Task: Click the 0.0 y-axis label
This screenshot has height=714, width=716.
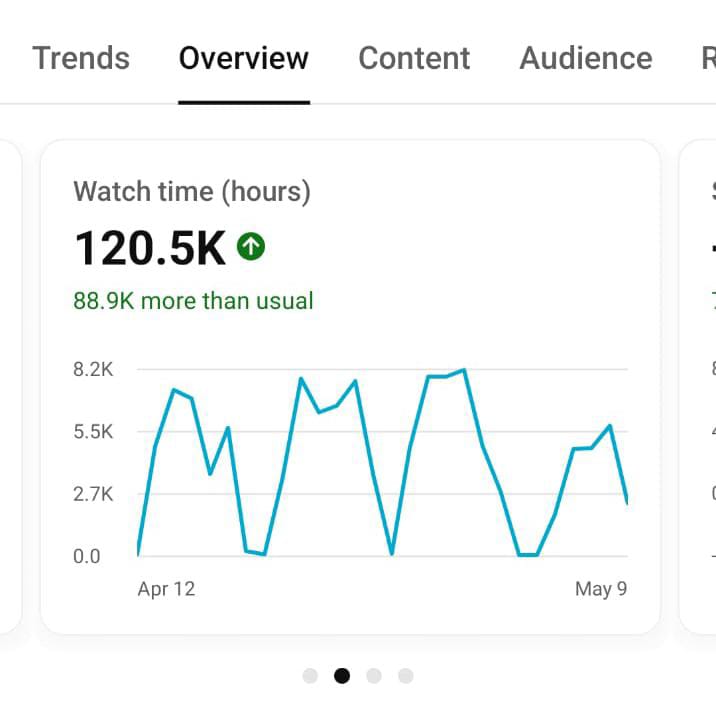Action: [x=87, y=556]
